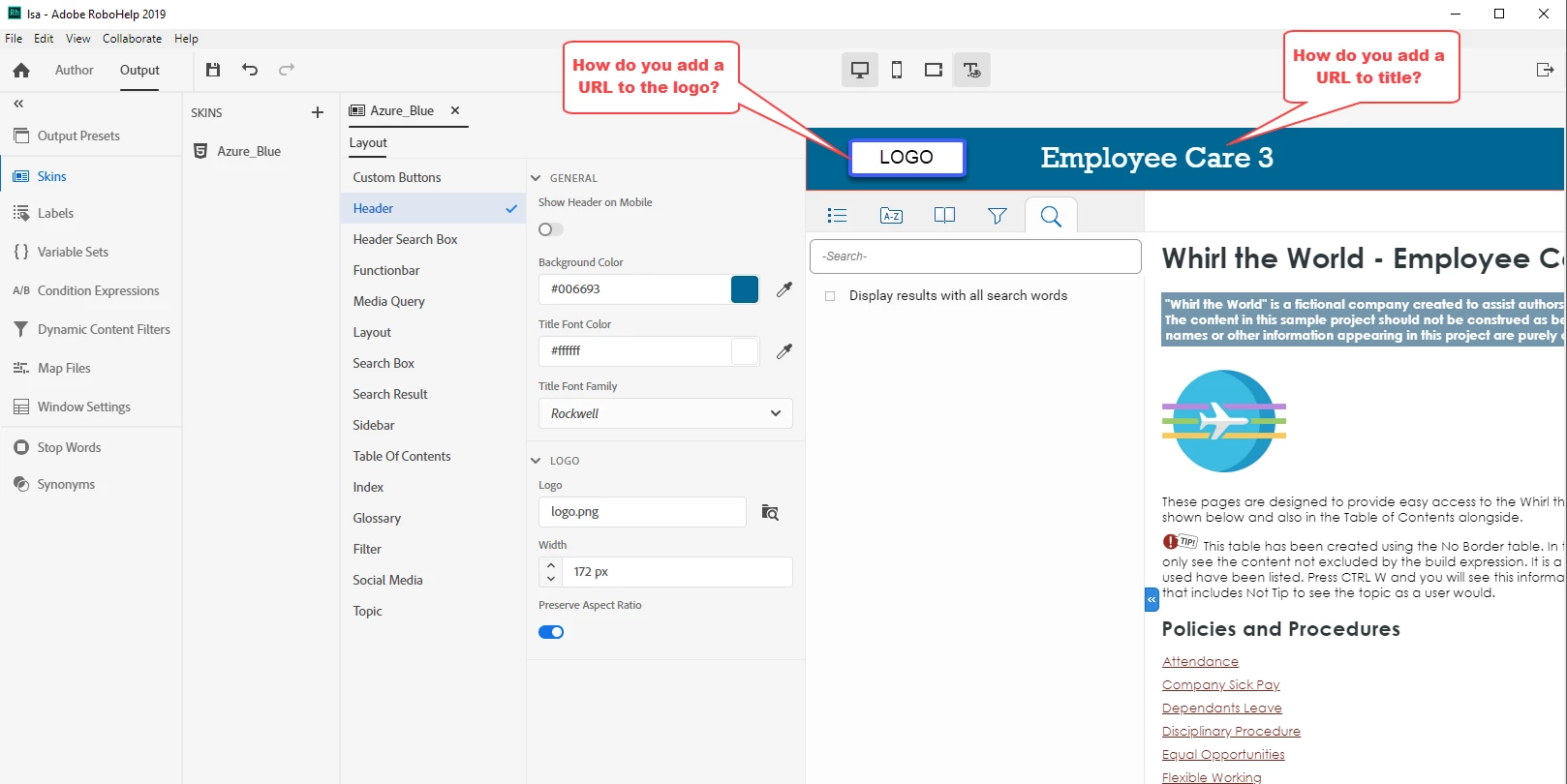Open the A-Z index icon in preview
Screen dimensions: 1567x784
[891, 216]
